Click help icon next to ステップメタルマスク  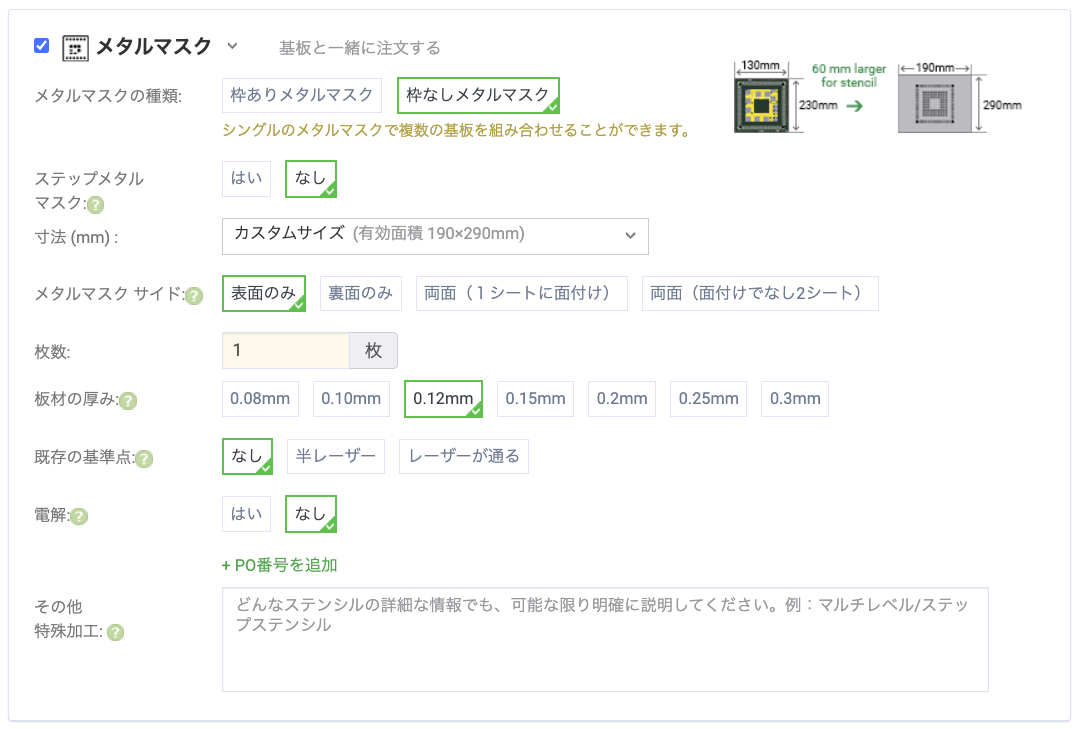(96, 205)
